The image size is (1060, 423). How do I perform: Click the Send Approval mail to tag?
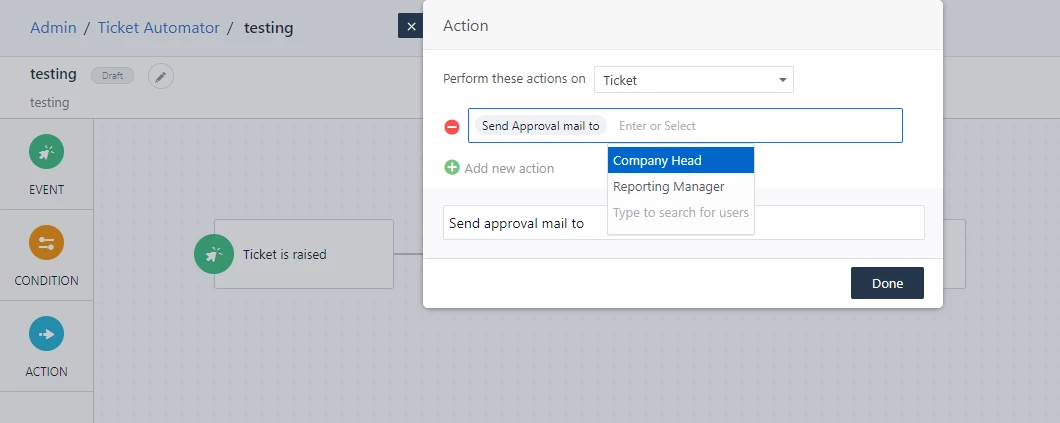[x=541, y=126]
